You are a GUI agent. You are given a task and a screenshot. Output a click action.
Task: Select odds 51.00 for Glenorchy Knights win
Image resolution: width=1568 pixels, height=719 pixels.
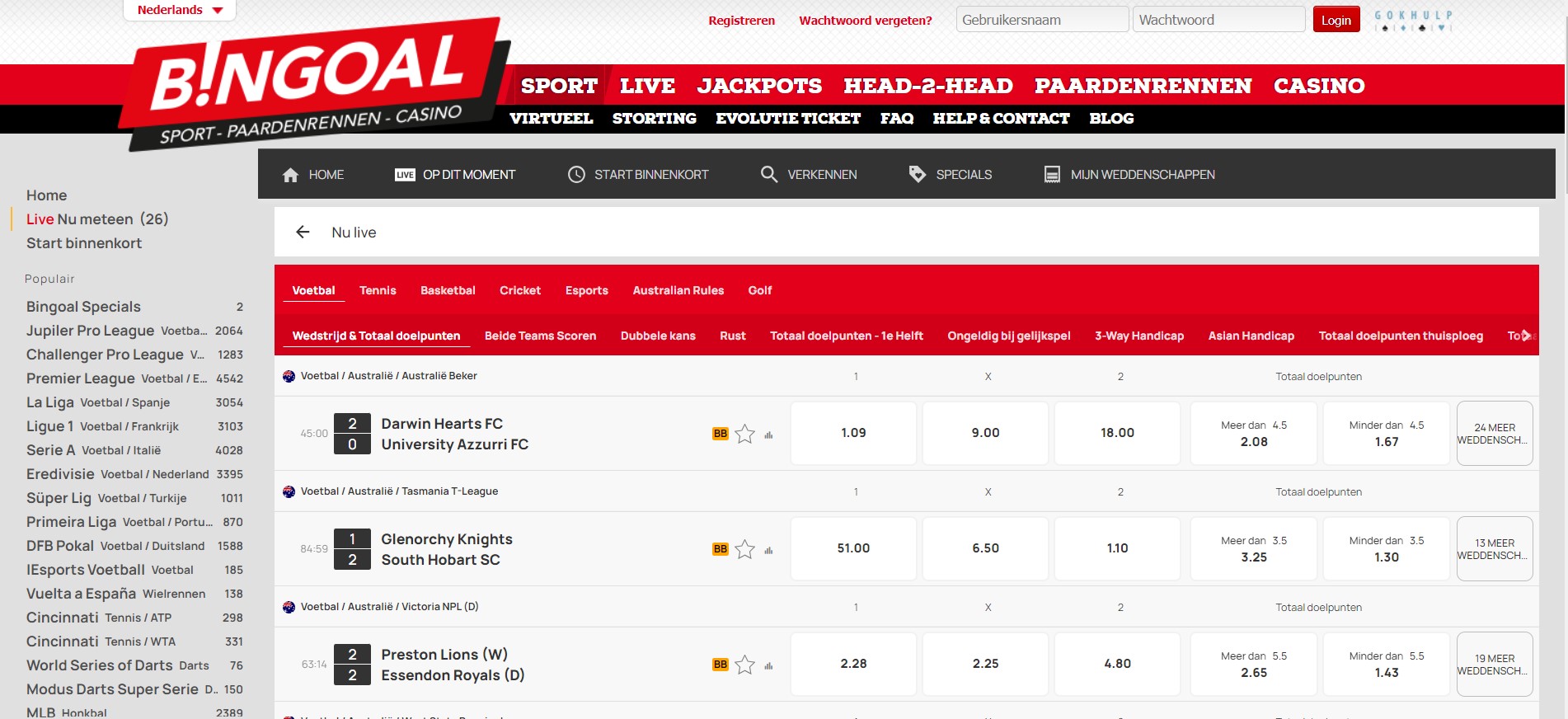[853, 548]
